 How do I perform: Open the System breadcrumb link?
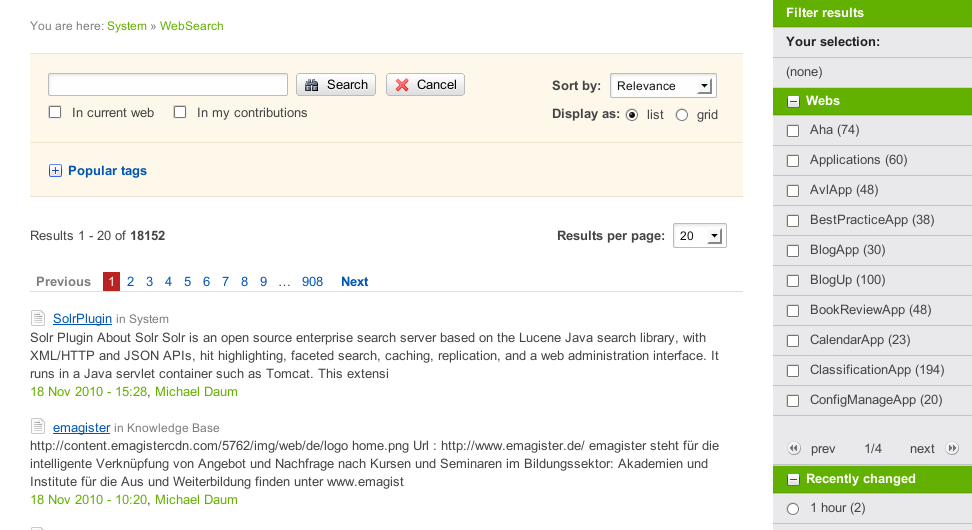click(x=127, y=26)
